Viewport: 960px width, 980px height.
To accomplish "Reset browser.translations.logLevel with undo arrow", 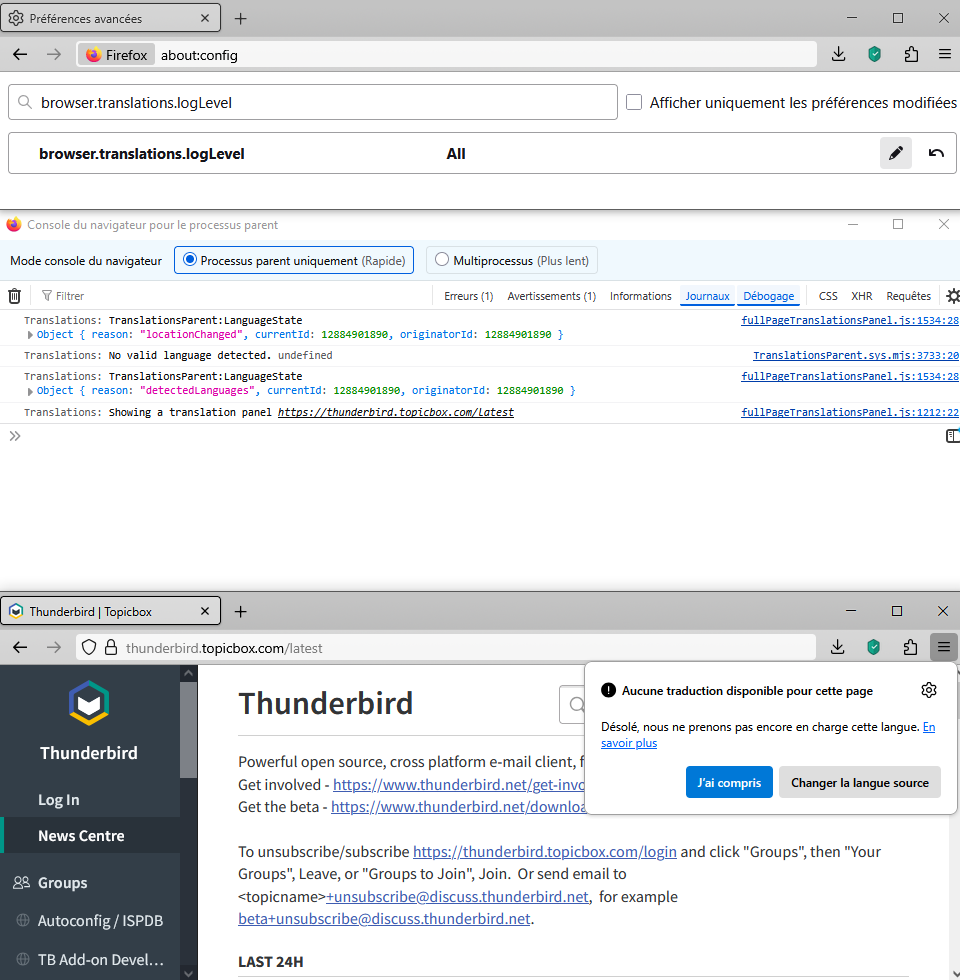I will tap(936, 153).
